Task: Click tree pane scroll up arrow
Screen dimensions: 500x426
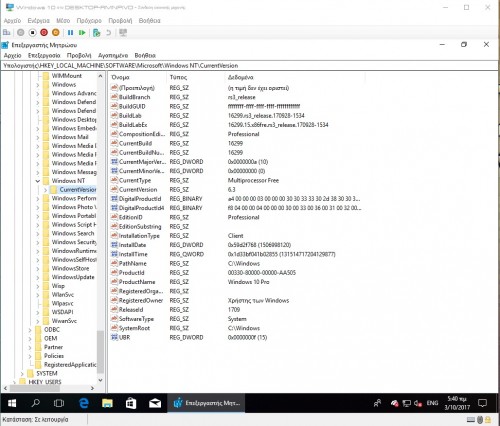Action: [x=100, y=76]
